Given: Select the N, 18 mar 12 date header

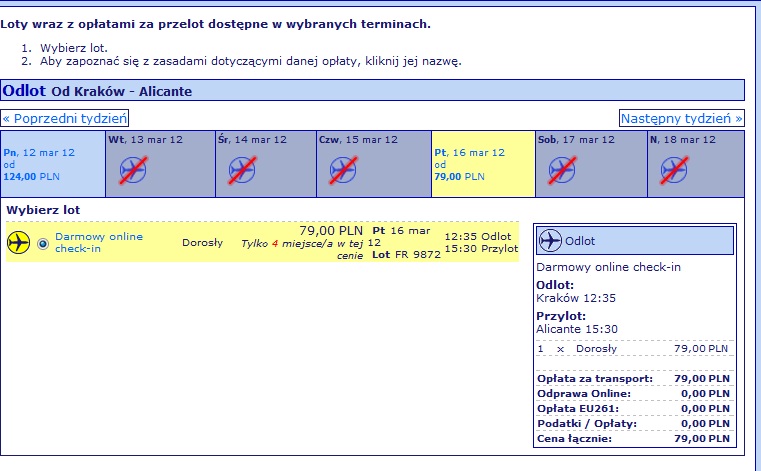Looking at the screenshot, I should tap(683, 140).
